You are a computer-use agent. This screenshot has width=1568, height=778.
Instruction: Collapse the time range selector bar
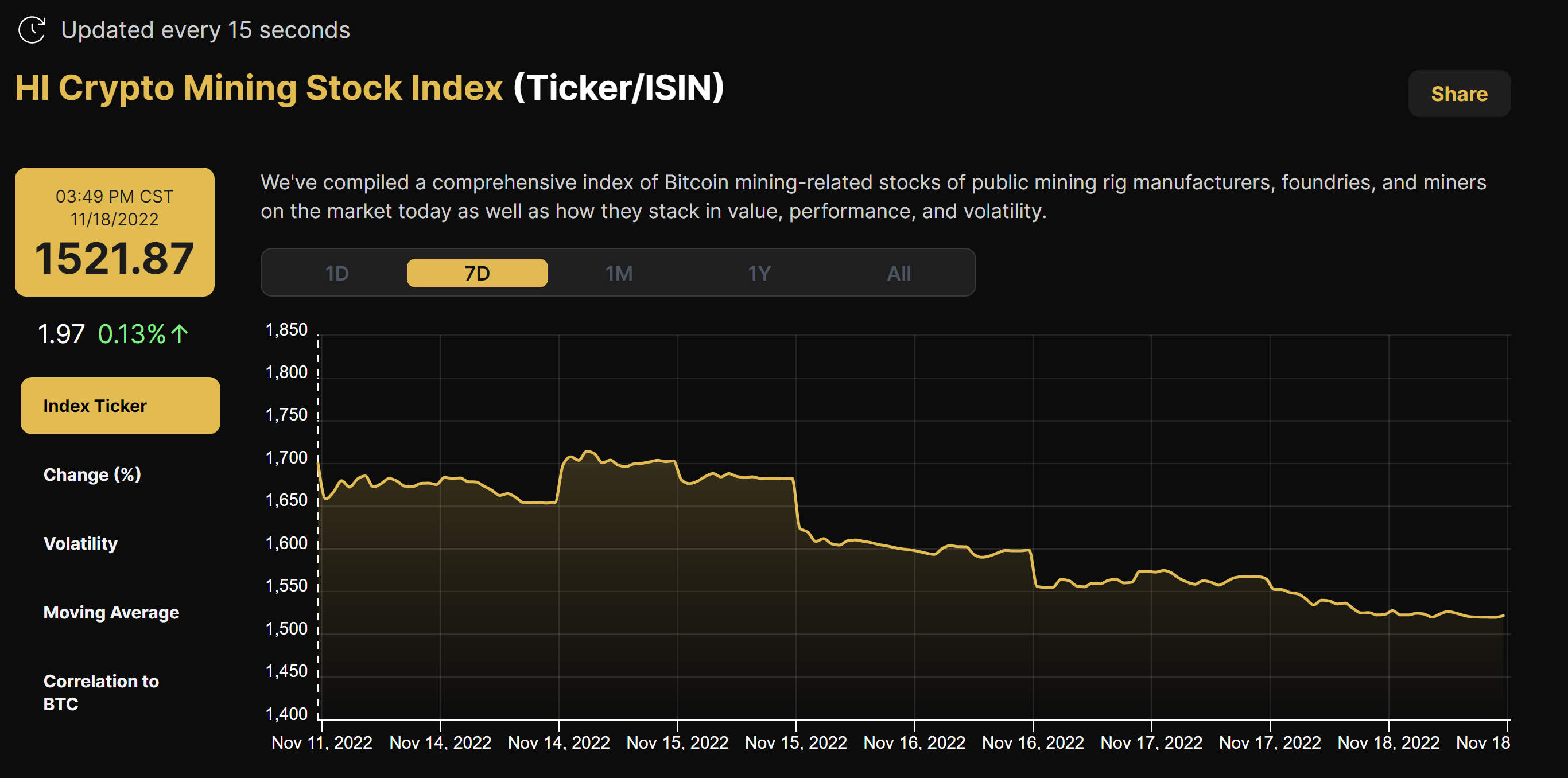[618, 273]
